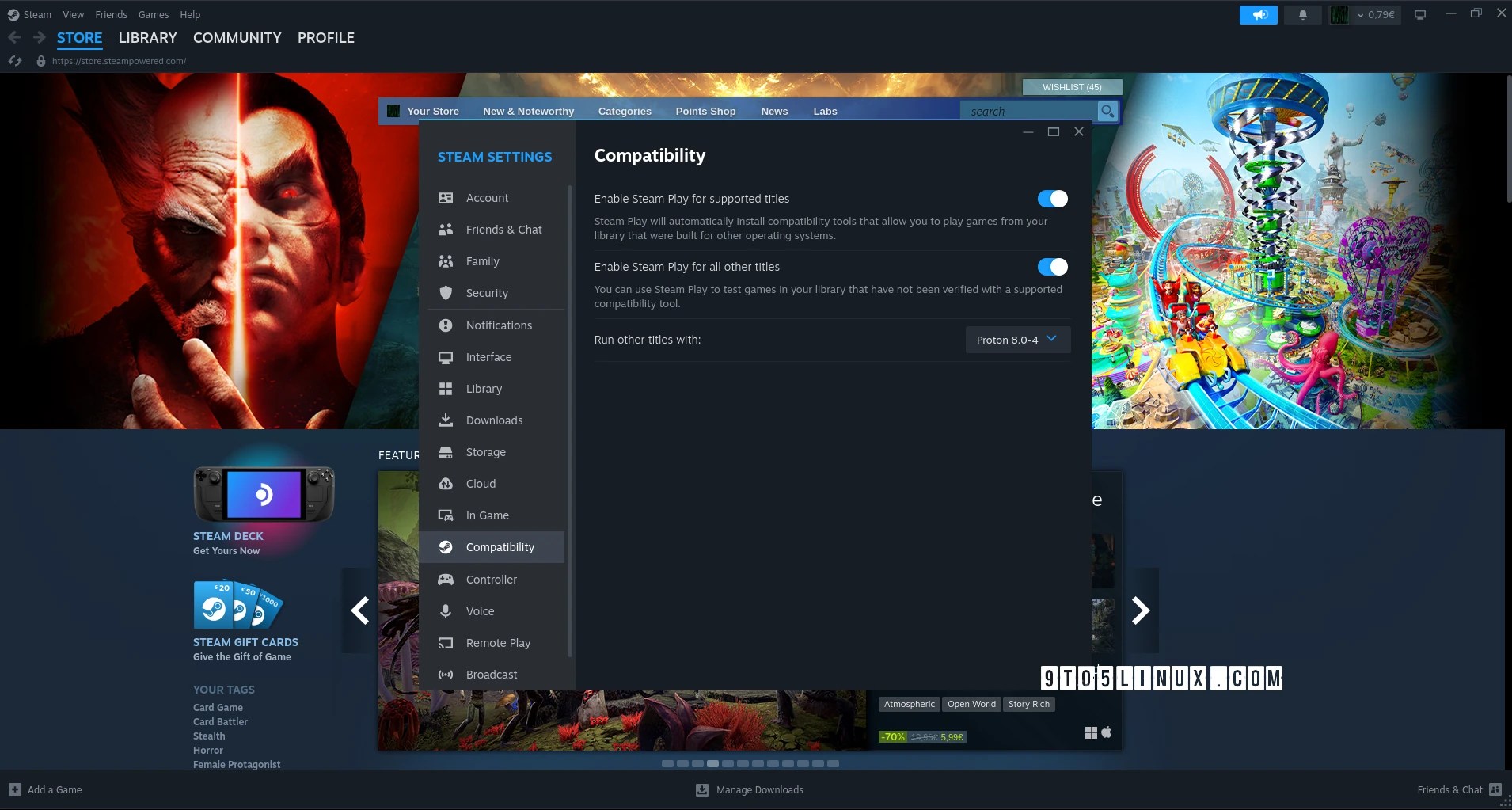1512x810 pixels.
Task: Select the Controller settings icon
Action: pyautogui.click(x=447, y=579)
